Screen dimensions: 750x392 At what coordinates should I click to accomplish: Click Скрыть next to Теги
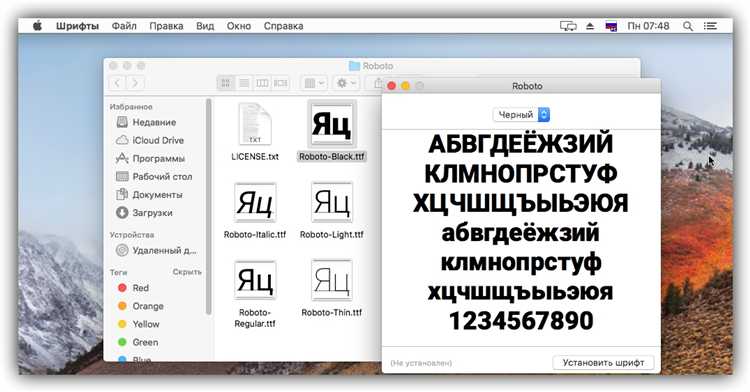187,272
